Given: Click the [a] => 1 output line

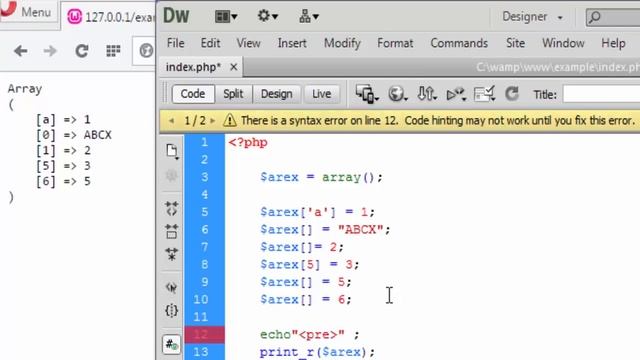Looking at the screenshot, I should [63, 120].
